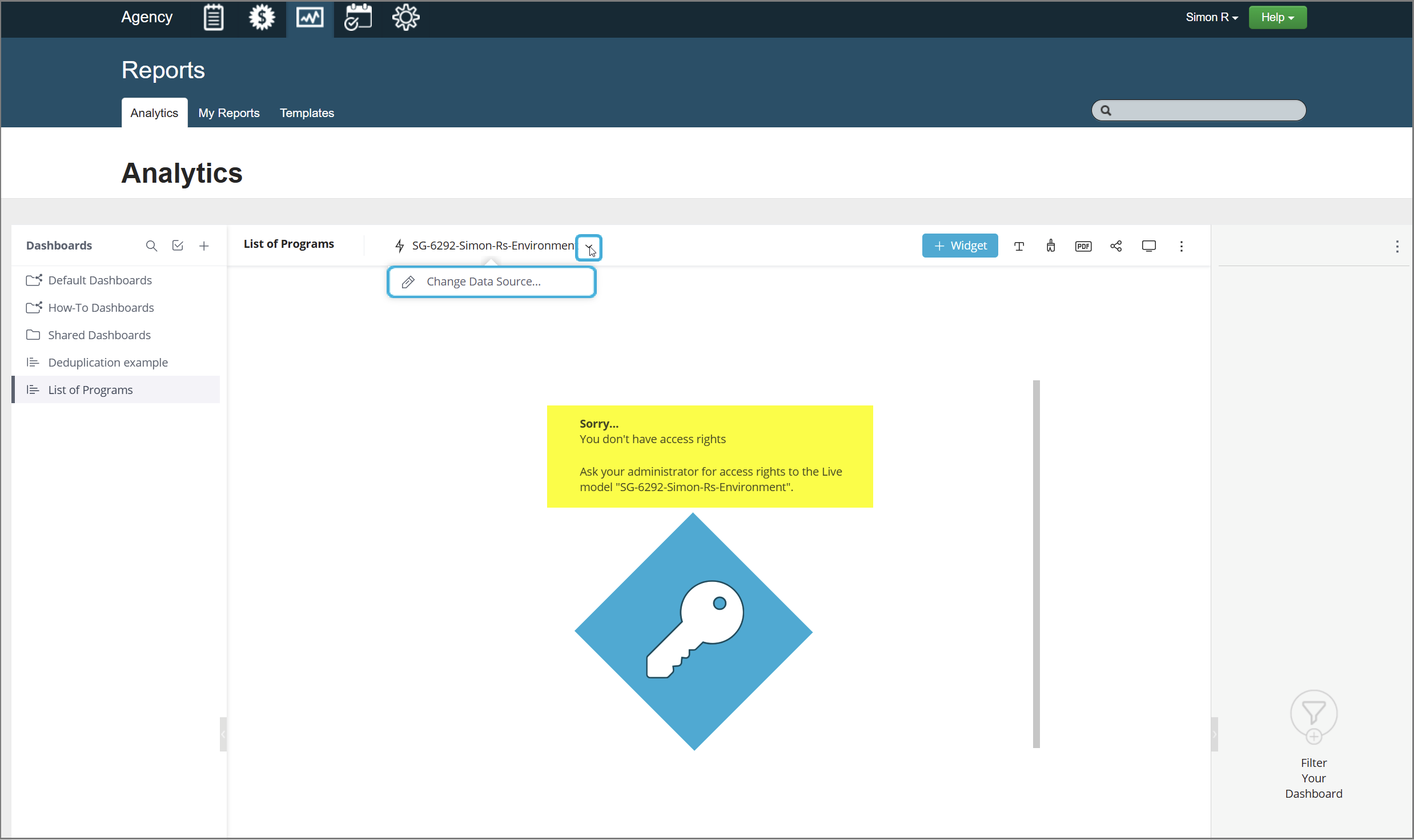
Task: Add new dashboard with plus icon
Action: click(204, 246)
